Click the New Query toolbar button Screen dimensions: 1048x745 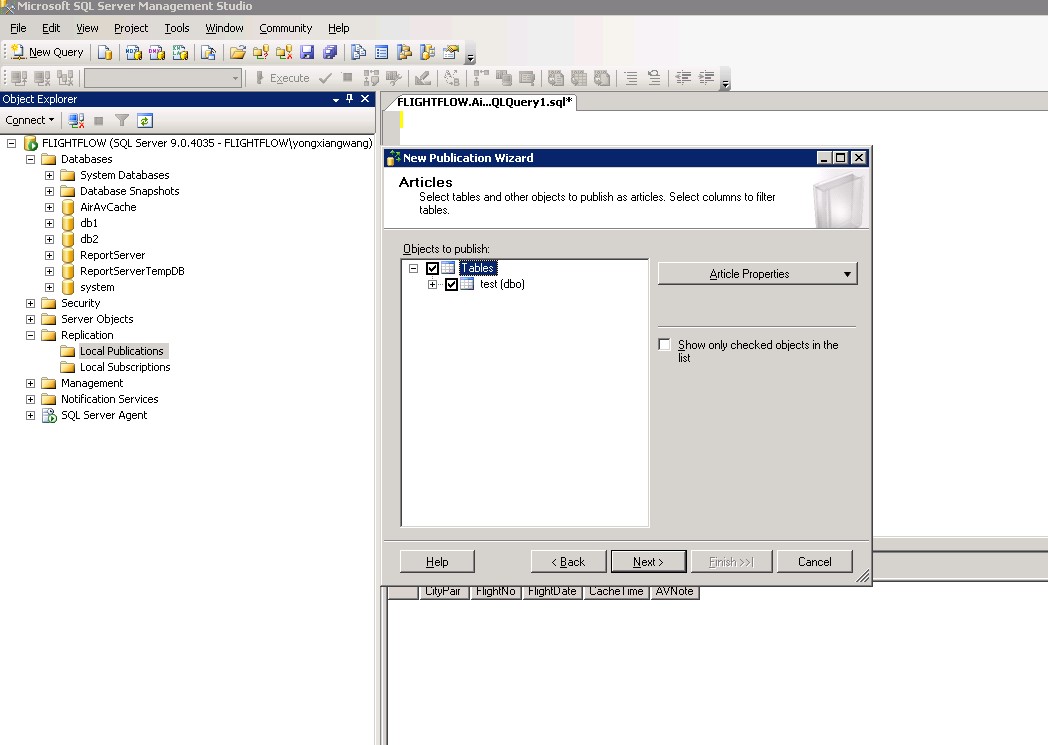pyautogui.click(x=47, y=52)
